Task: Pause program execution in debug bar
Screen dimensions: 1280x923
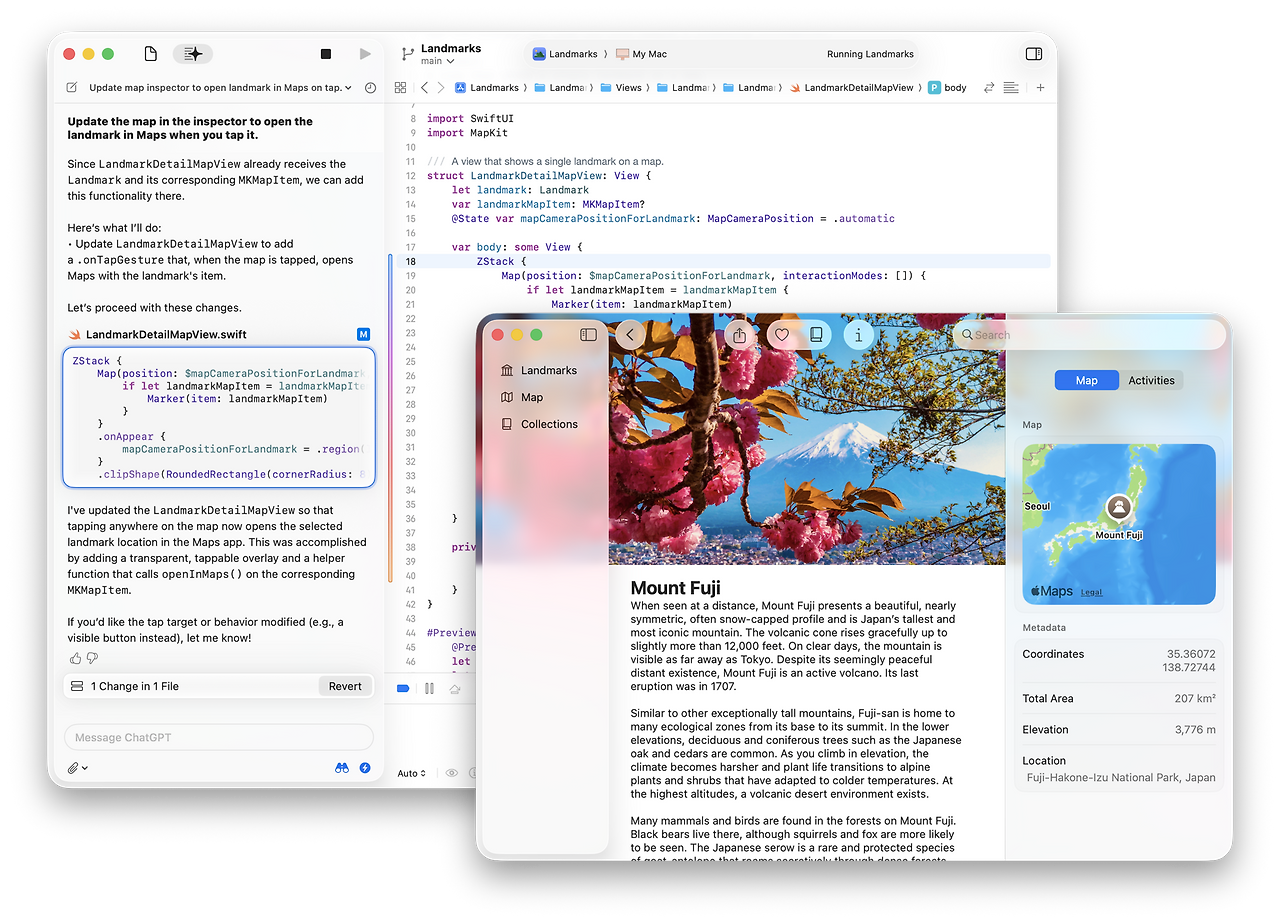Action: point(429,688)
